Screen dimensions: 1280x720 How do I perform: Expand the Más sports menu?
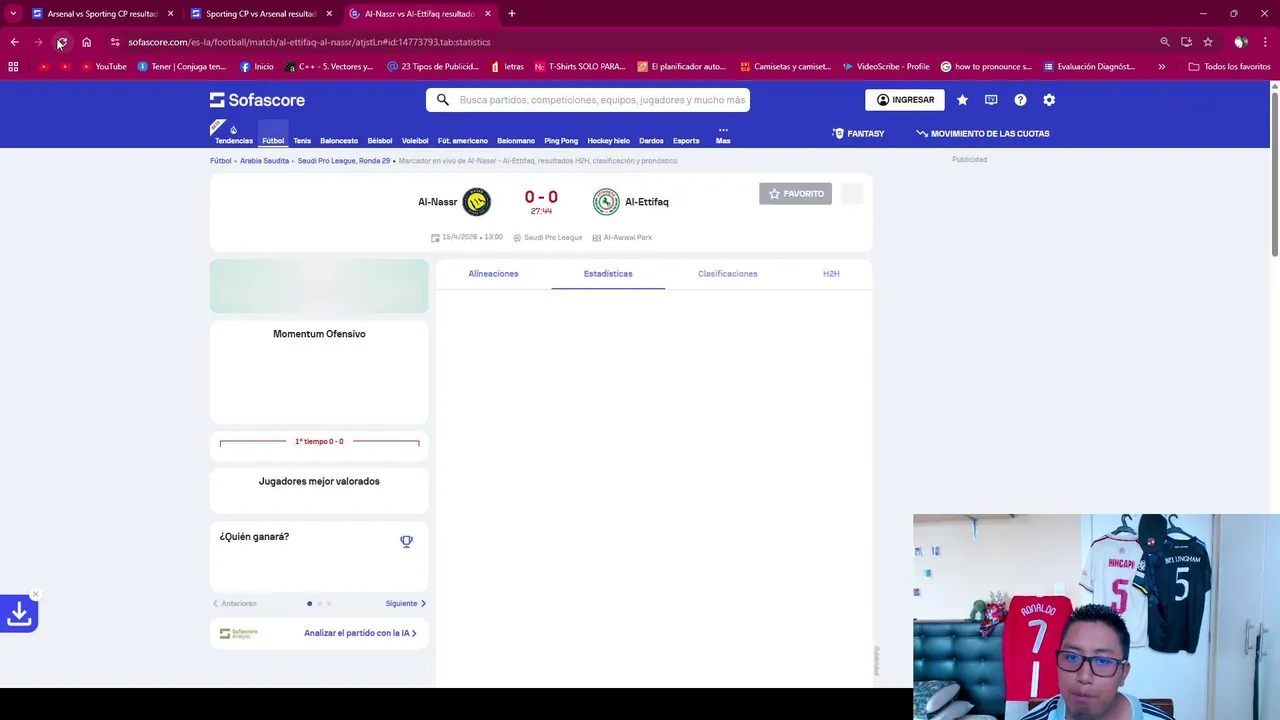click(723, 135)
